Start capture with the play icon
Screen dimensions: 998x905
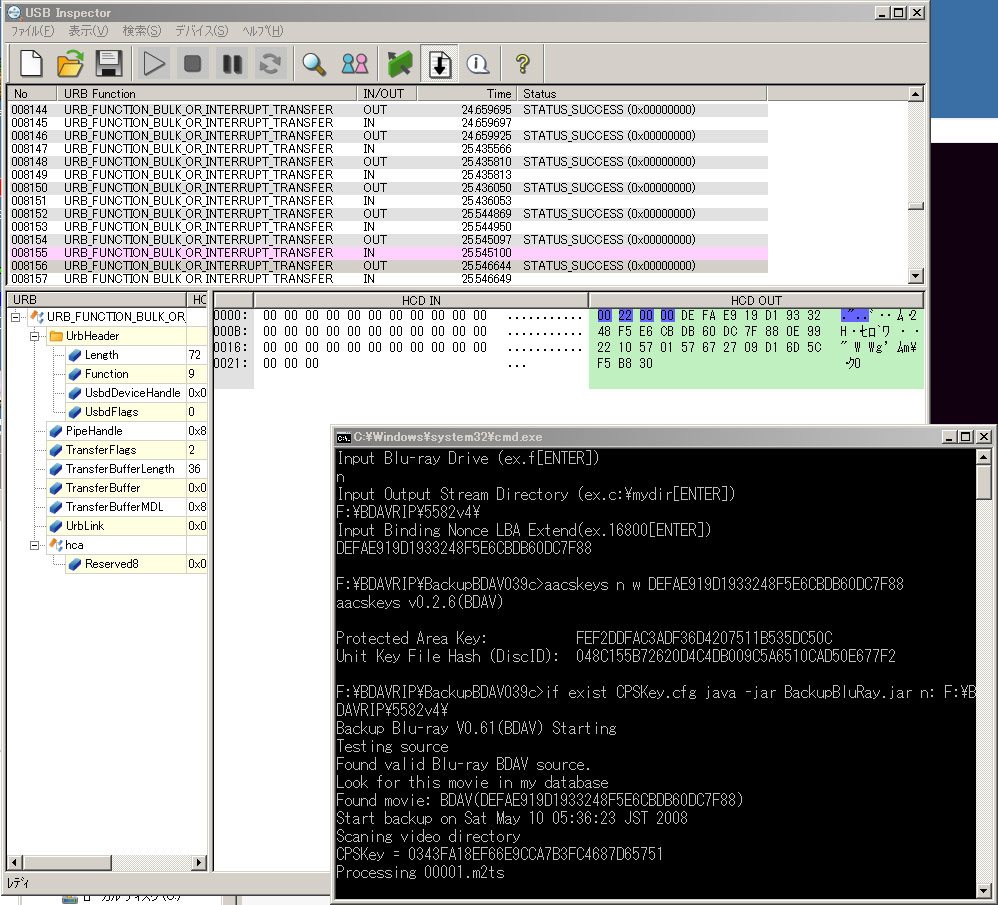[x=153, y=64]
